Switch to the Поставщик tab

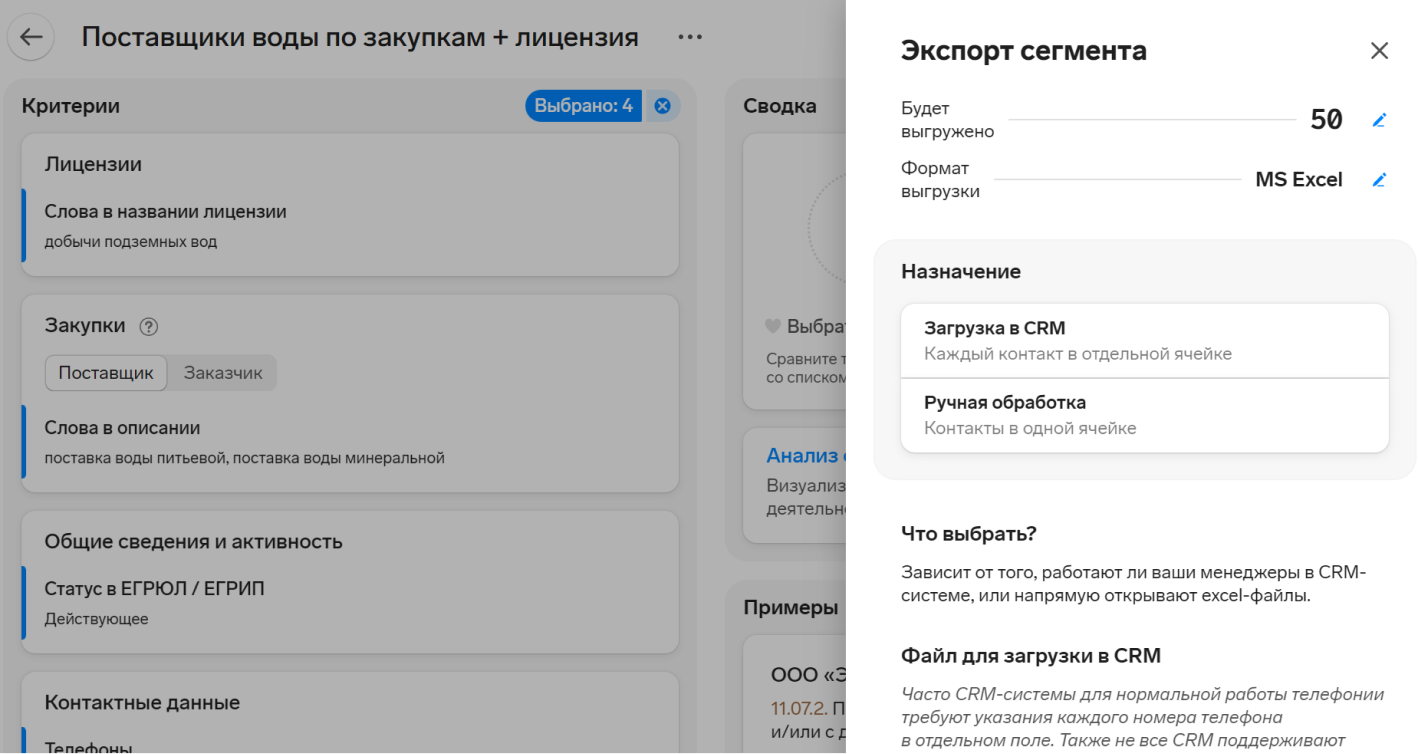(106, 373)
